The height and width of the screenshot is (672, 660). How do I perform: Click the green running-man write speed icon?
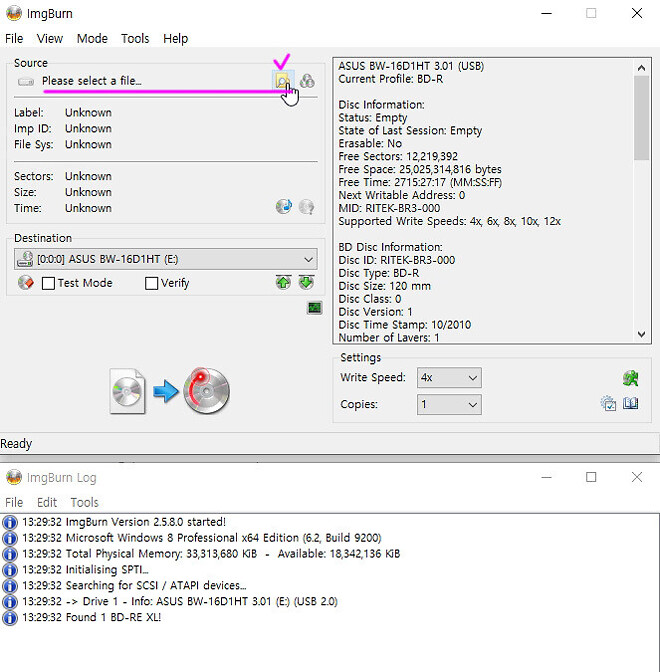(630, 378)
